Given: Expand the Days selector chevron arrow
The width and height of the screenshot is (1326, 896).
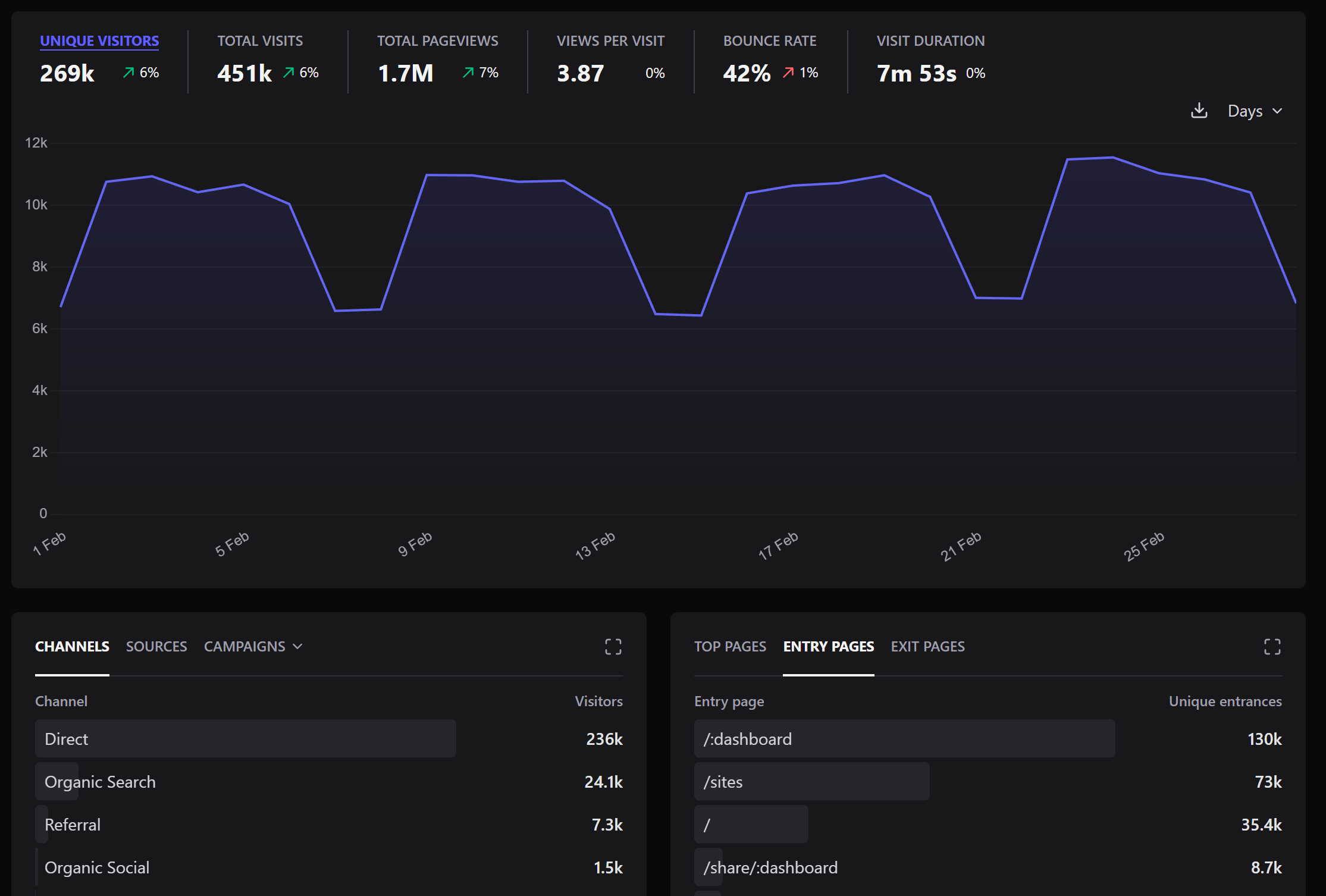Looking at the screenshot, I should (1278, 111).
